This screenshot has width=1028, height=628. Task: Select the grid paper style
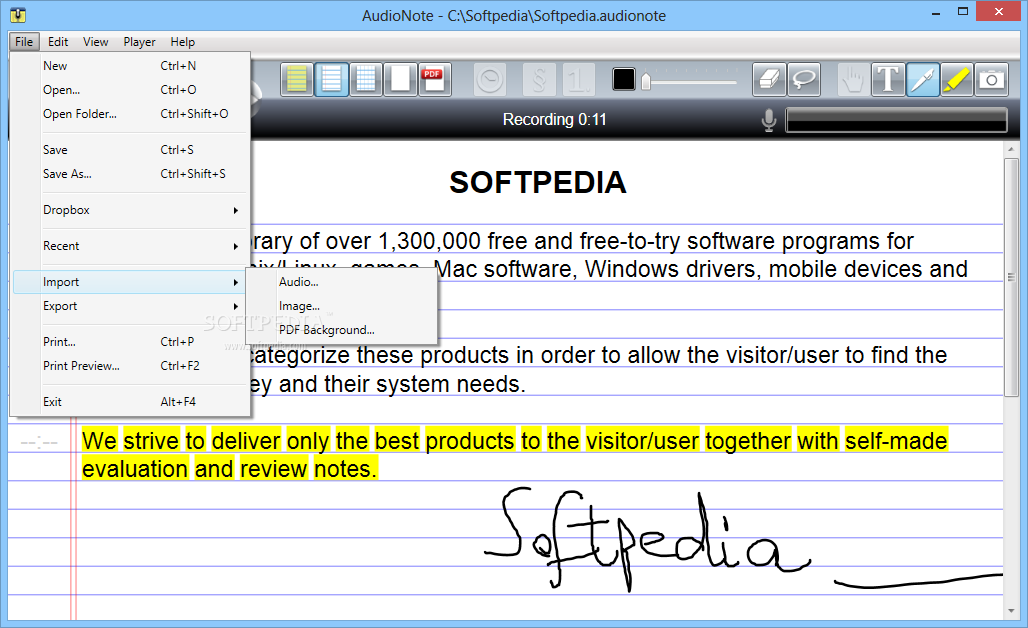(x=365, y=80)
